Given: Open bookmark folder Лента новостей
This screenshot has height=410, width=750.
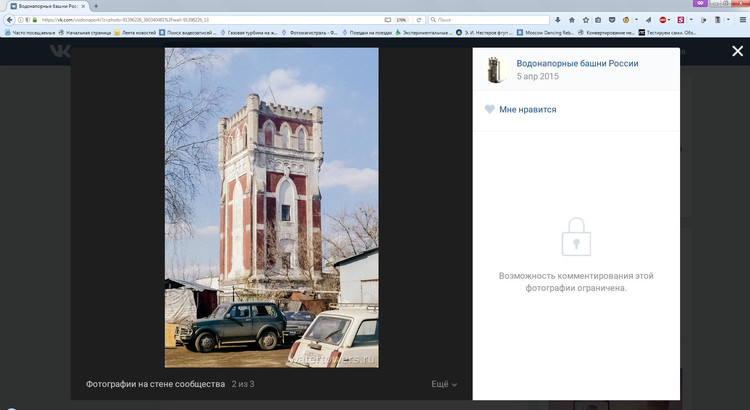Looking at the screenshot, I should point(135,33).
